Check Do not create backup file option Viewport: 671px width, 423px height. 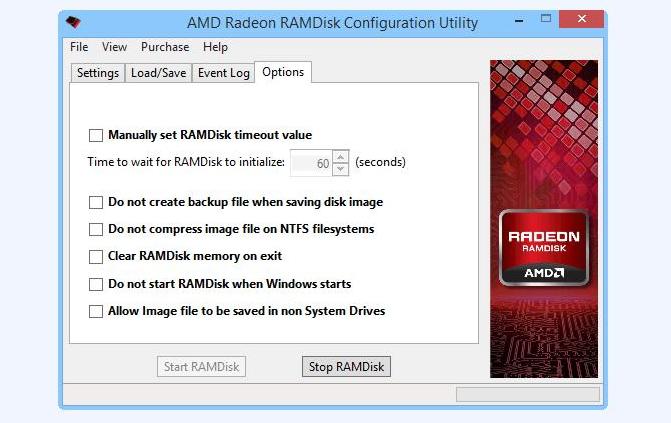96,202
